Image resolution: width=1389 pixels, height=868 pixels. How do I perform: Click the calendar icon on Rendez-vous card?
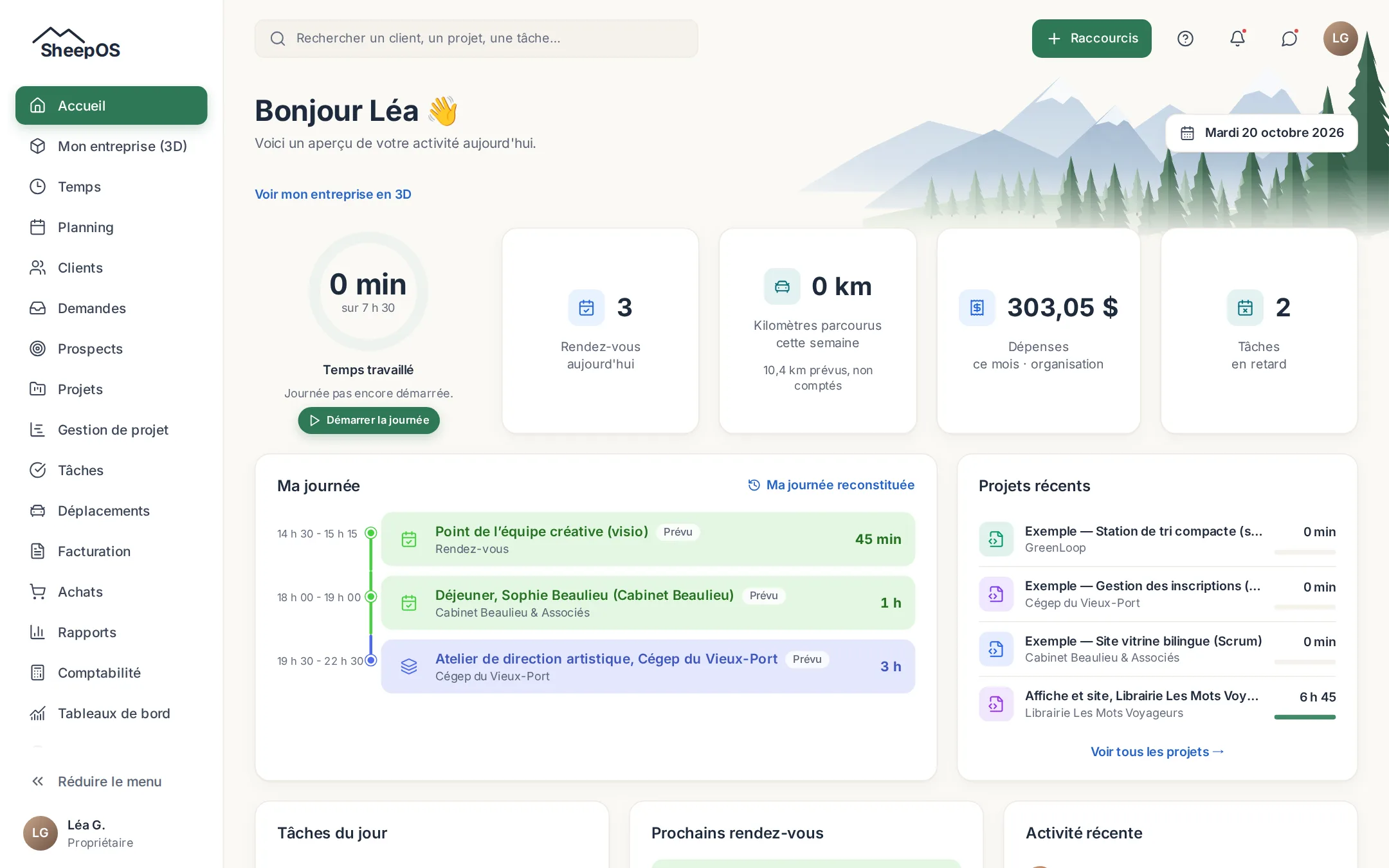pos(586,308)
